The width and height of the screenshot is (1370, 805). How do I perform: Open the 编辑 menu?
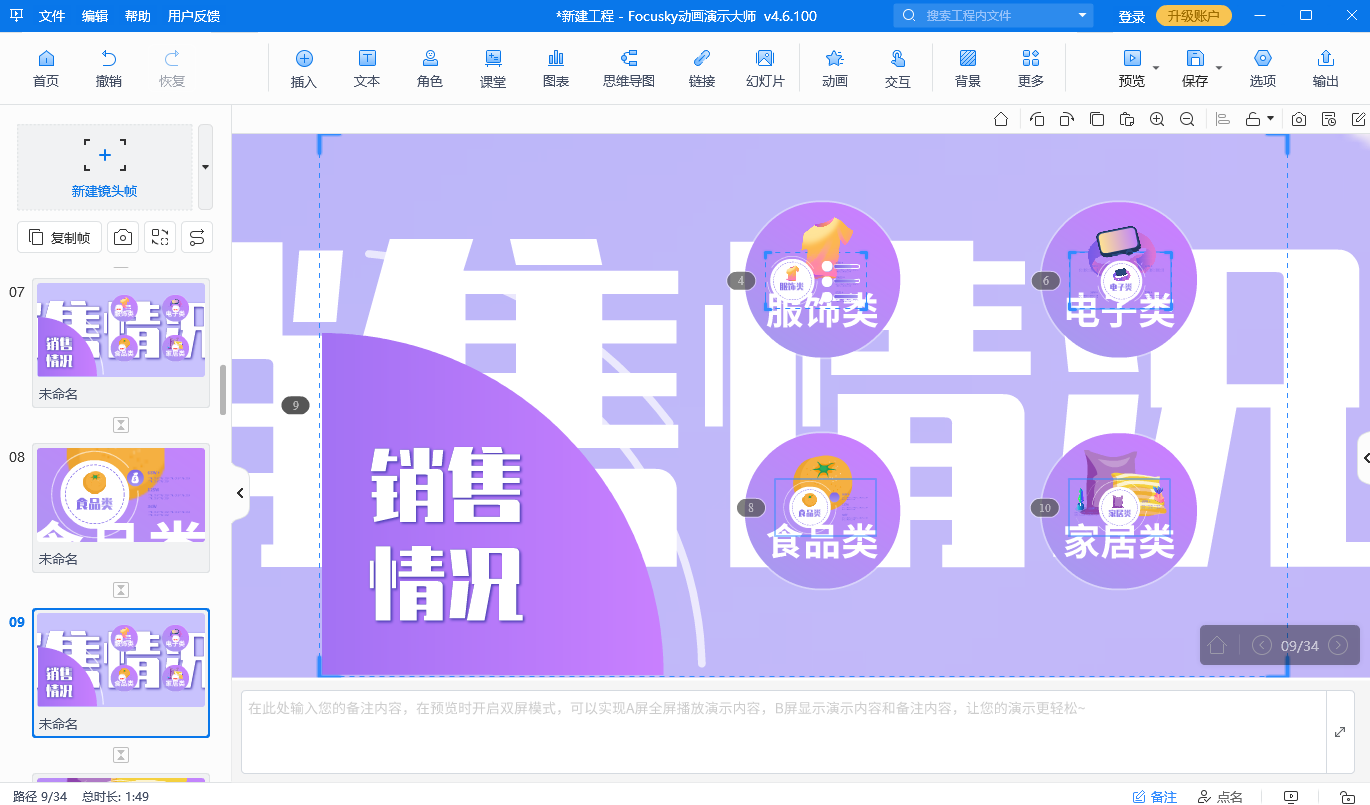[x=95, y=16]
